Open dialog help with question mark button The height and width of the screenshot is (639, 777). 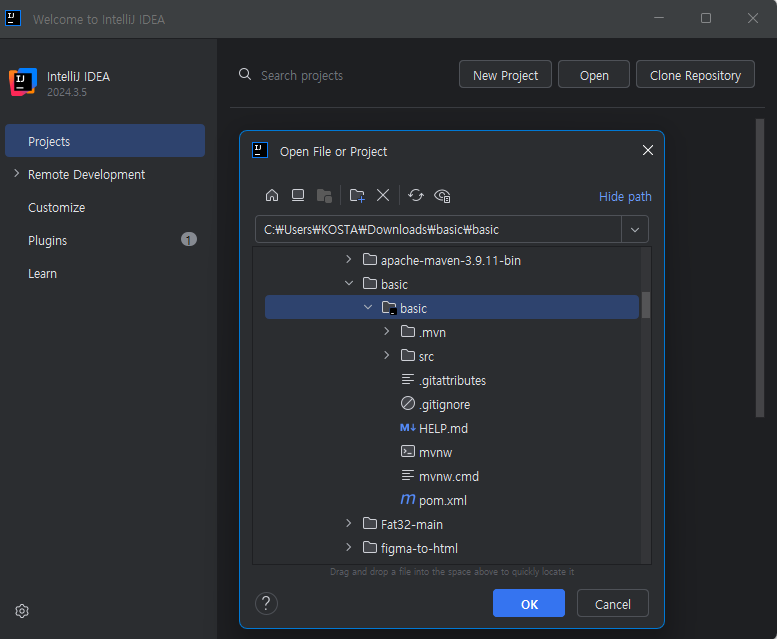266,603
